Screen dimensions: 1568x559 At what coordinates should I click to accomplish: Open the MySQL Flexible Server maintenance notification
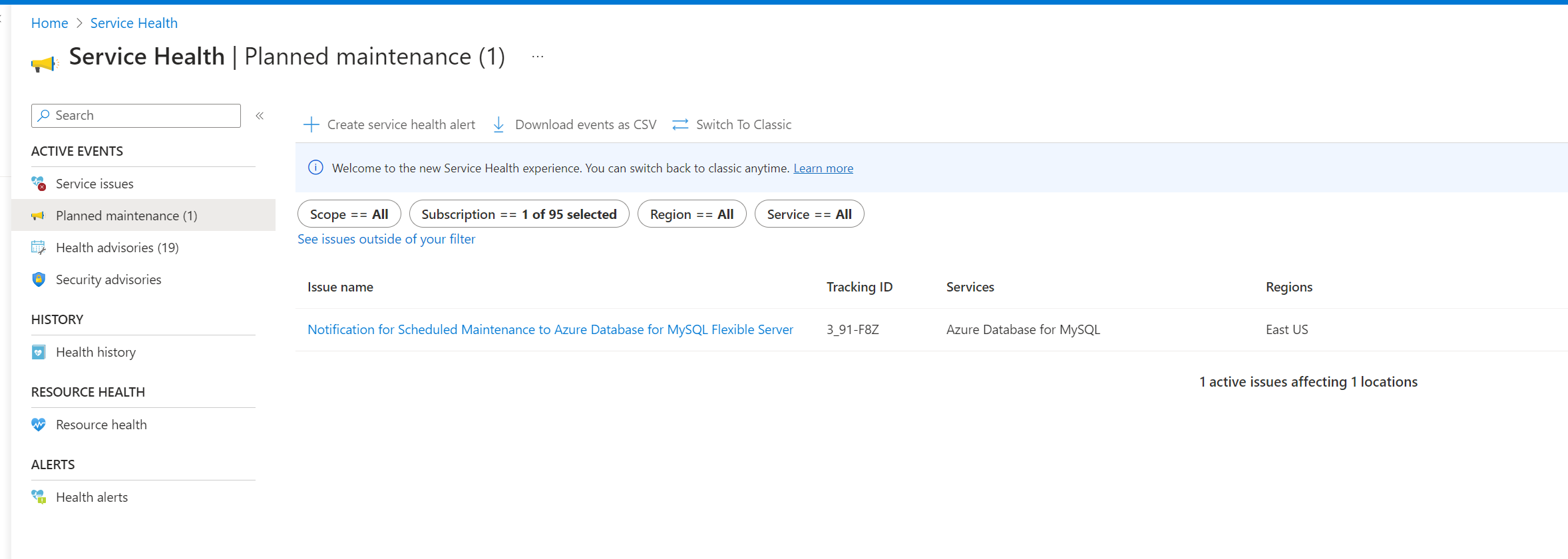(x=550, y=329)
